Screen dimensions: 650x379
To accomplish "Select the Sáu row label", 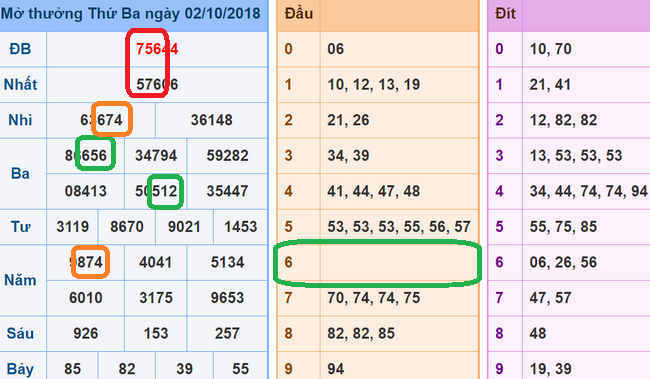I will pos(20,334).
